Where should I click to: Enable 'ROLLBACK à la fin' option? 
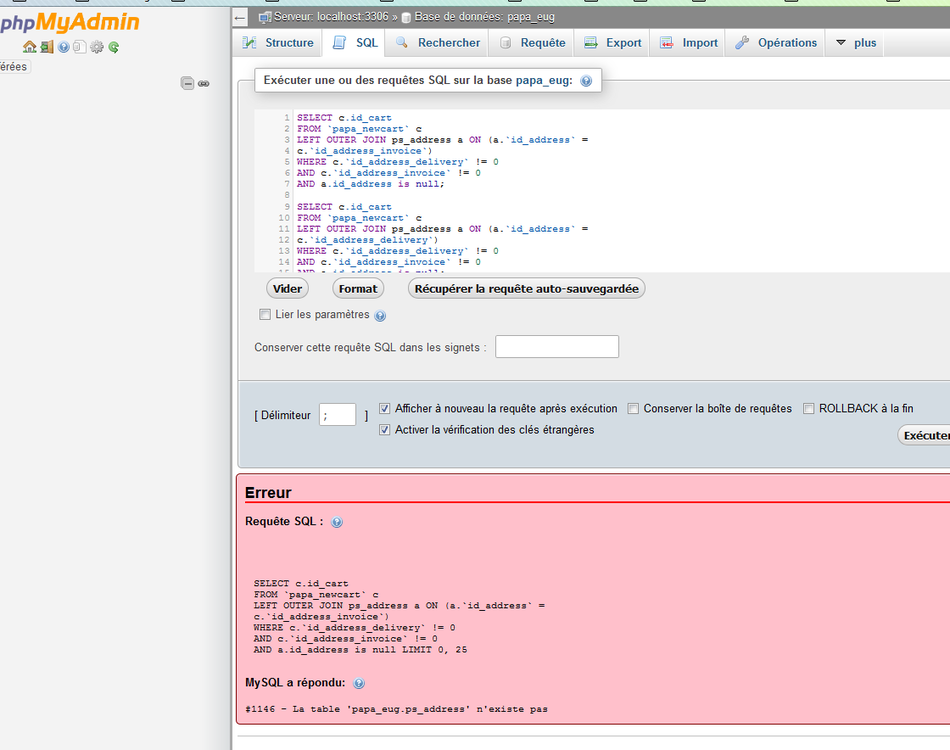tap(808, 409)
